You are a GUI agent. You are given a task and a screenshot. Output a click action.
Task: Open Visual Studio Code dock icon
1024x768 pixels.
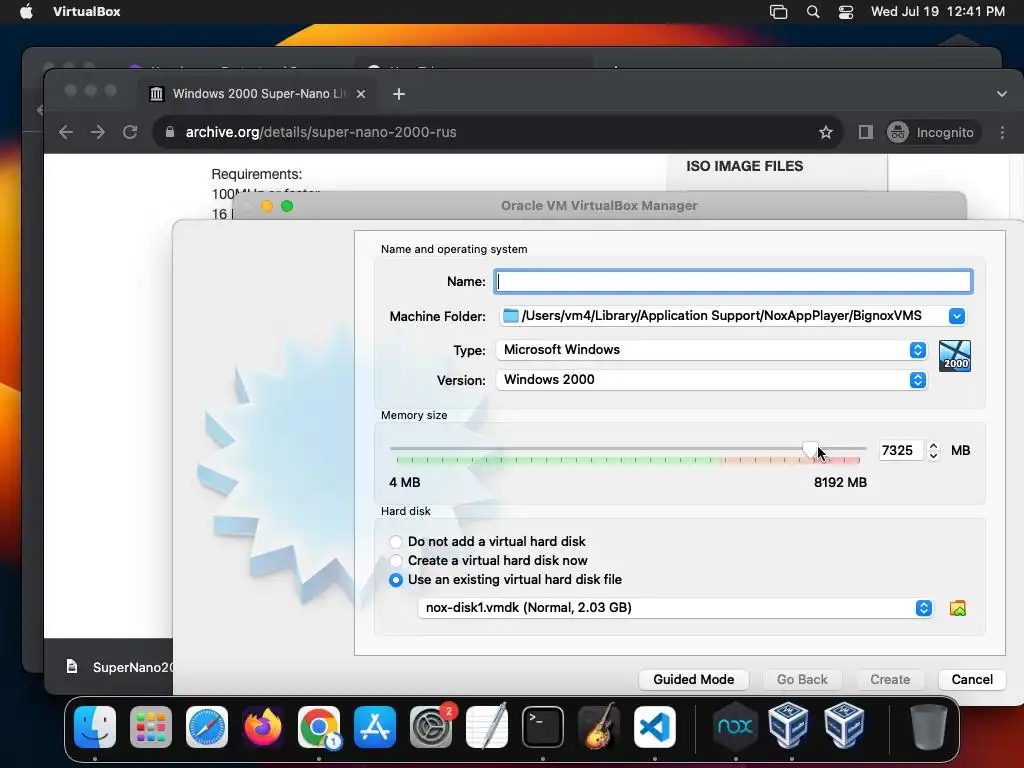tap(655, 726)
